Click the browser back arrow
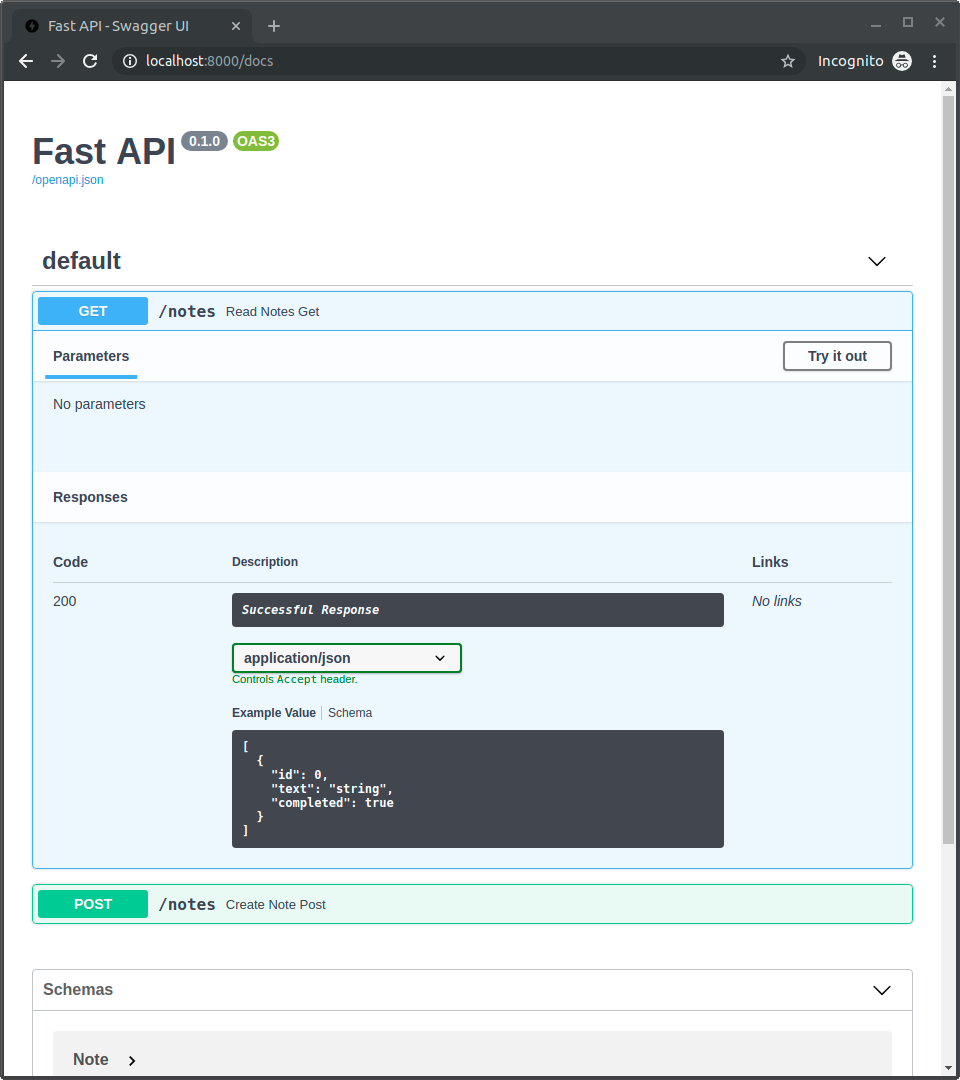 click(x=25, y=61)
